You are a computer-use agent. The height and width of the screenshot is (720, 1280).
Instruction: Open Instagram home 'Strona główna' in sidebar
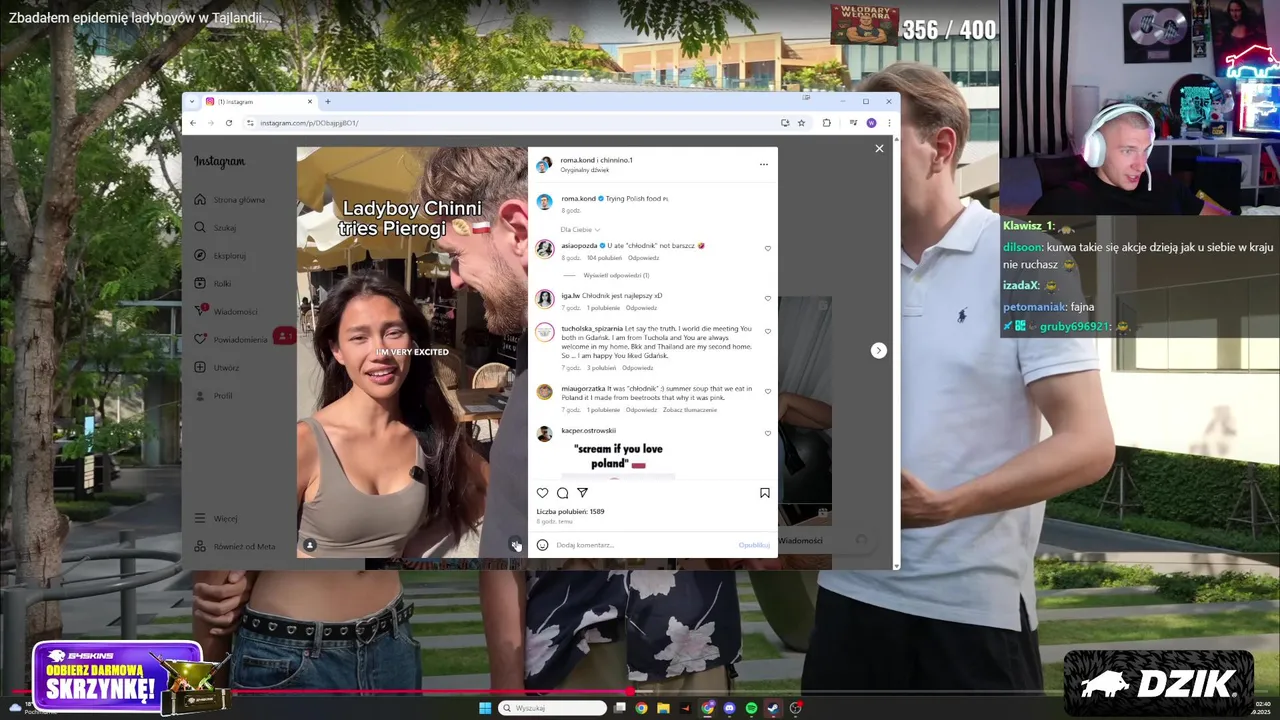point(230,200)
